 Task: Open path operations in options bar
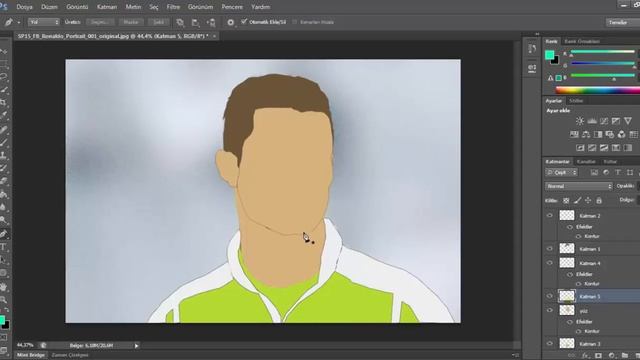(180, 22)
